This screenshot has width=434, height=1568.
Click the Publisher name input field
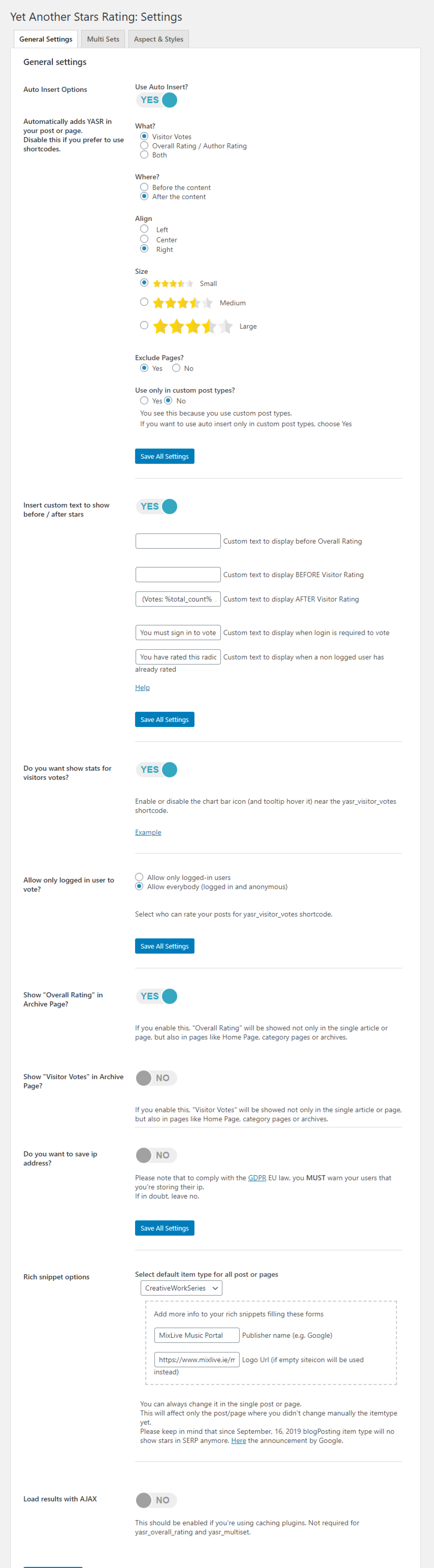(197, 1335)
